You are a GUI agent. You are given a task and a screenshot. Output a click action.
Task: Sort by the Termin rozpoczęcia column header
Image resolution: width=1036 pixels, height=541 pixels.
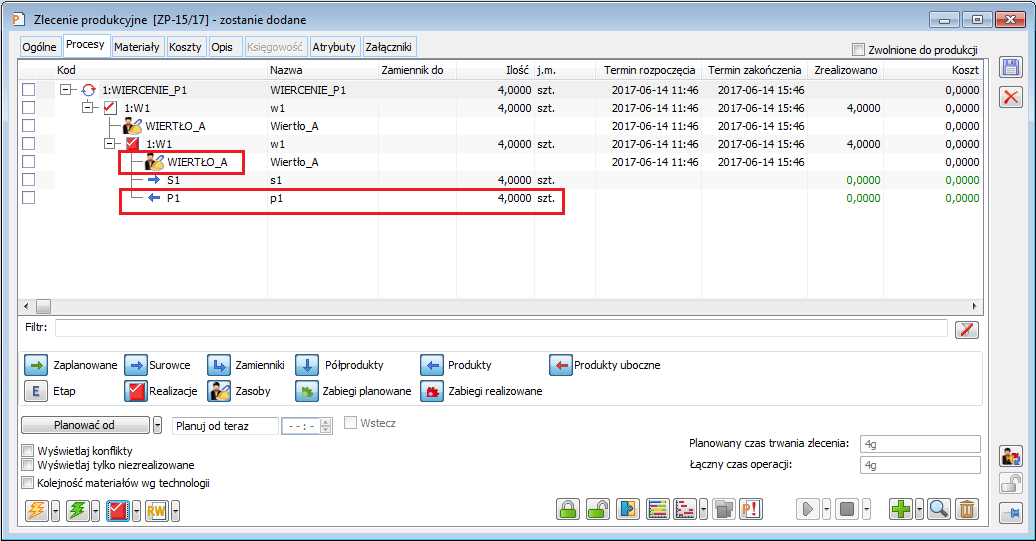click(x=649, y=69)
